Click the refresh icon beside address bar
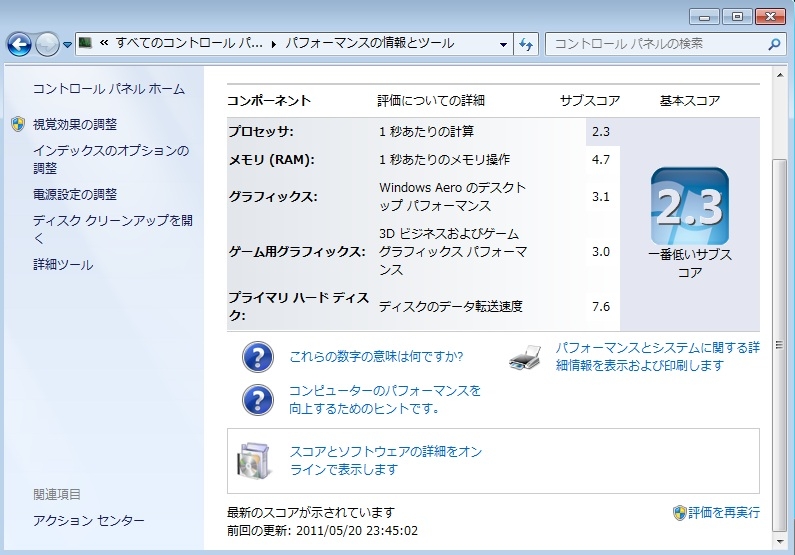 [x=528, y=44]
